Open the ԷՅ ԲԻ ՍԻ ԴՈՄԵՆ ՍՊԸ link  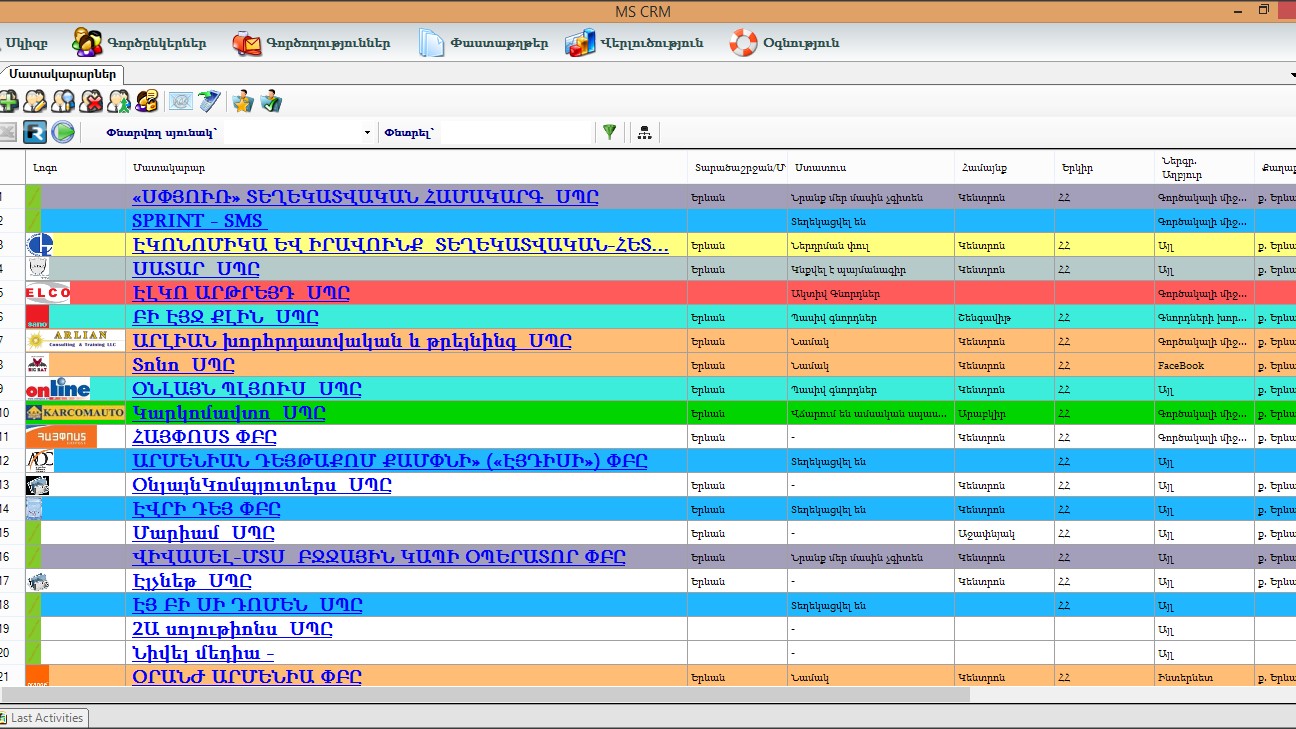point(247,605)
